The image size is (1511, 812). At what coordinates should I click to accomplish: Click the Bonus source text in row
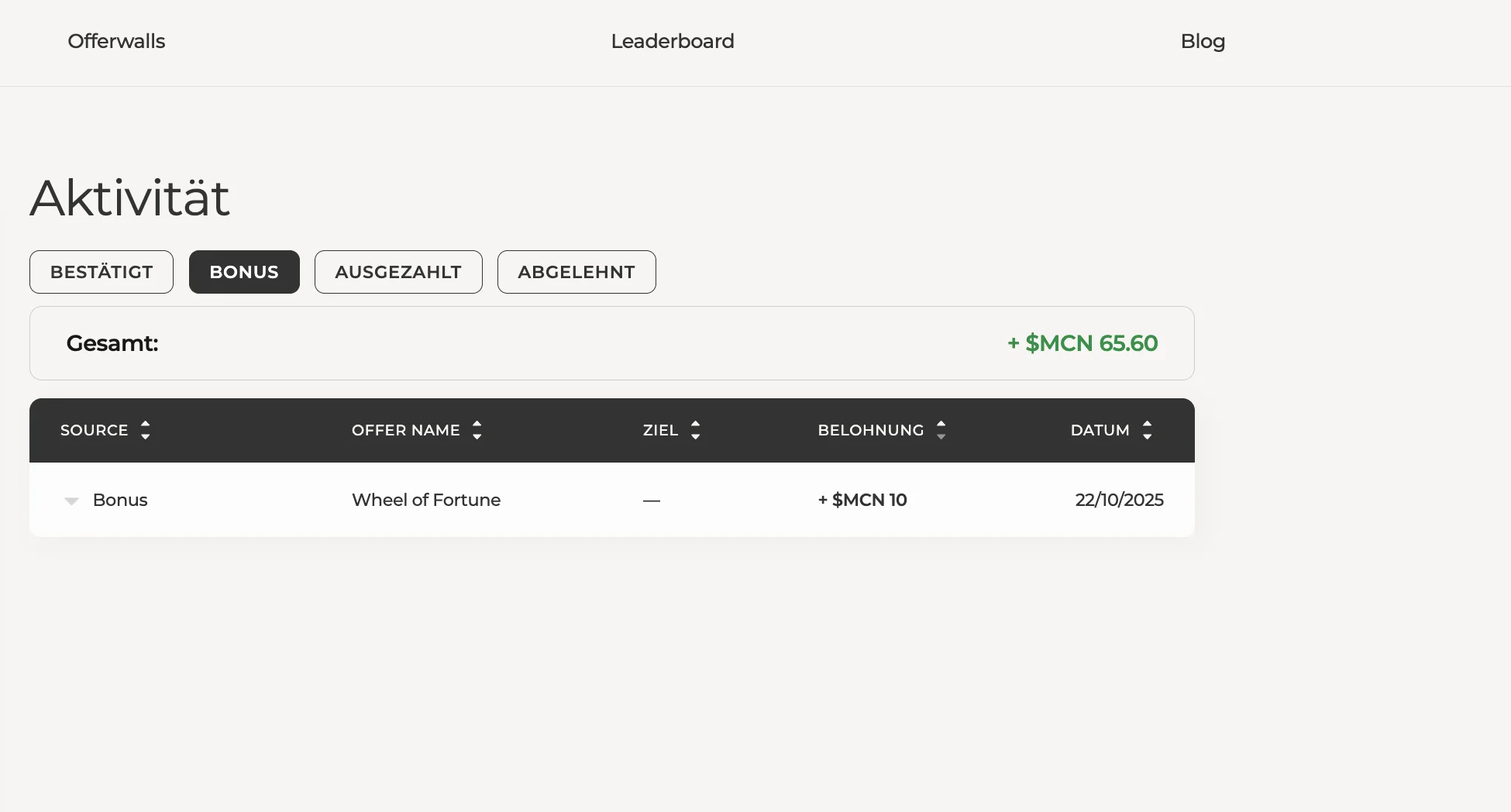click(x=120, y=500)
